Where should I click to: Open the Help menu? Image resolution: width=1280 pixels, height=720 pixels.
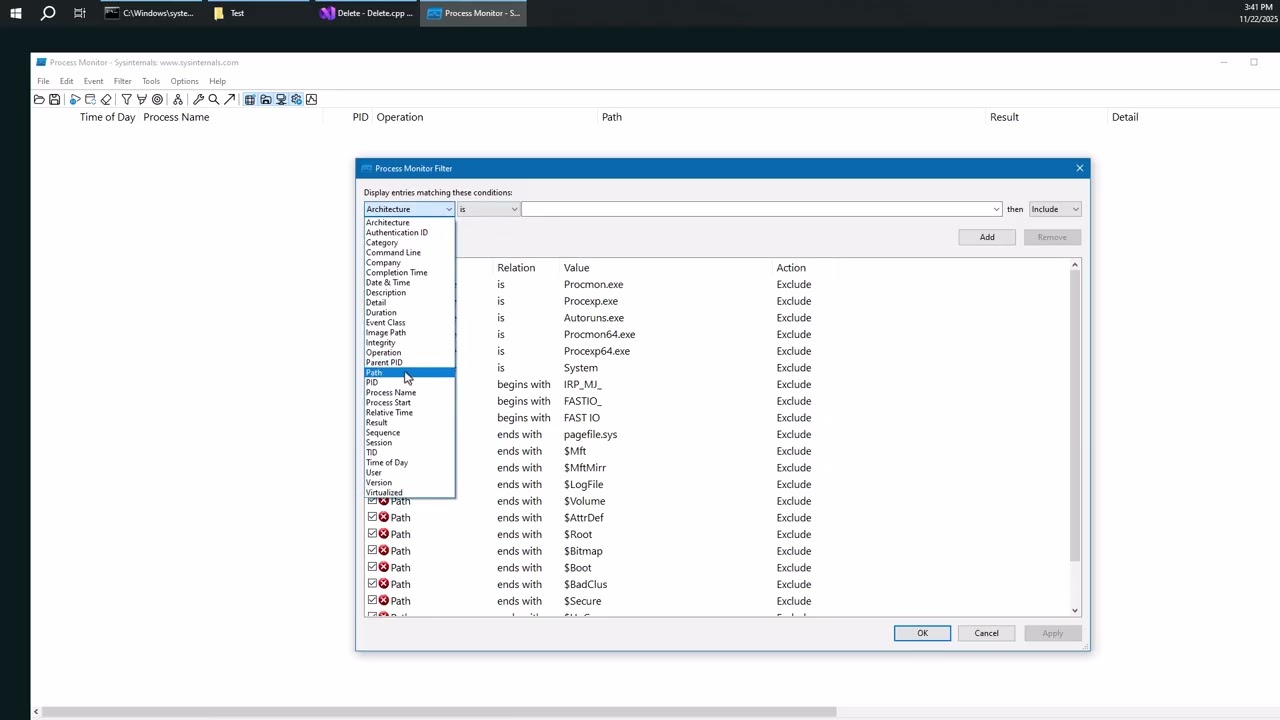[x=217, y=81]
